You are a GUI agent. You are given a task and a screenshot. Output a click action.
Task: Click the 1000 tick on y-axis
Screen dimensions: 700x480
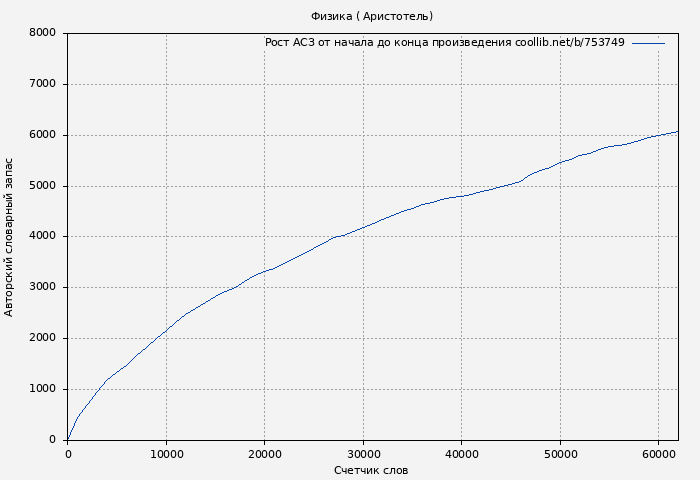click(x=43, y=389)
